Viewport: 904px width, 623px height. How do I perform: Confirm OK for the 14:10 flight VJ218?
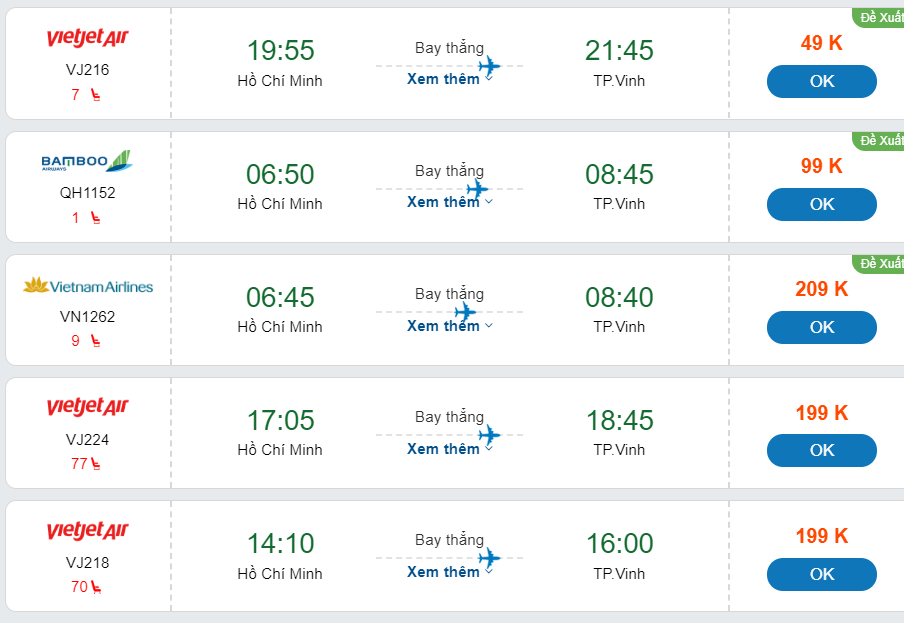(x=821, y=574)
